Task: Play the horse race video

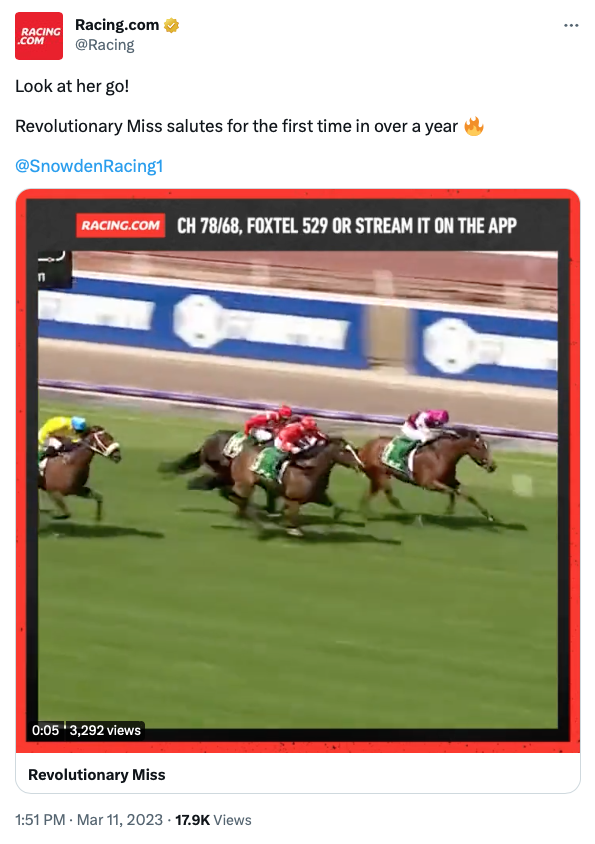Action: tap(298, 471)
